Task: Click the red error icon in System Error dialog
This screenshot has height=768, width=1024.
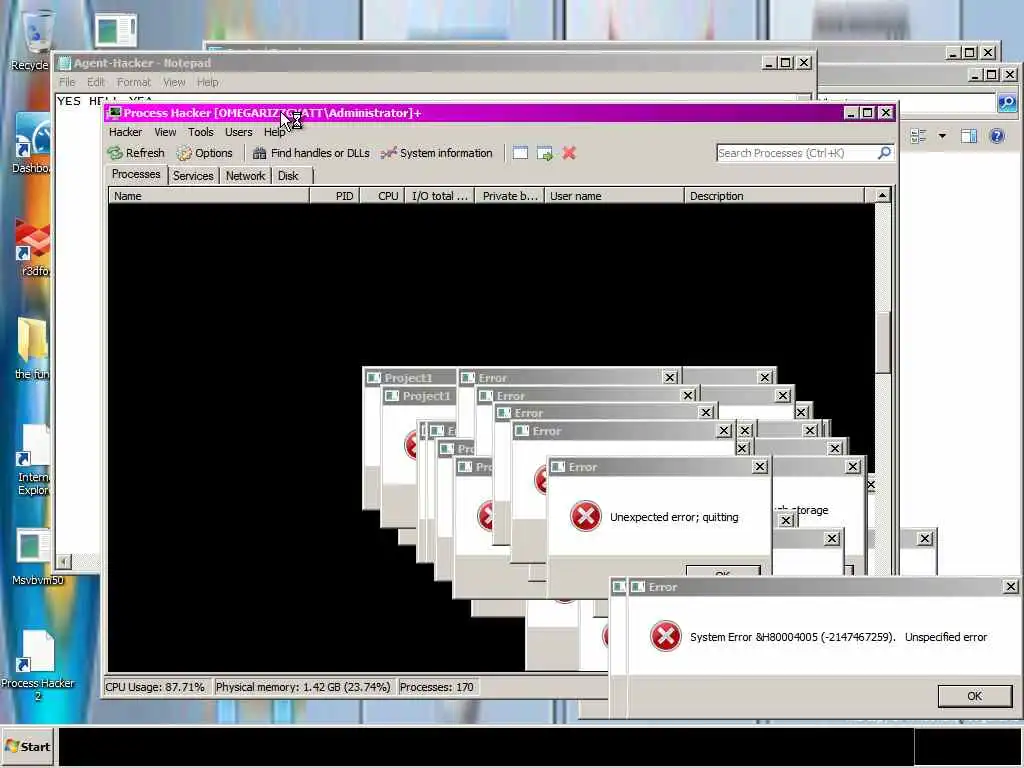Action: tap(665, 636)
